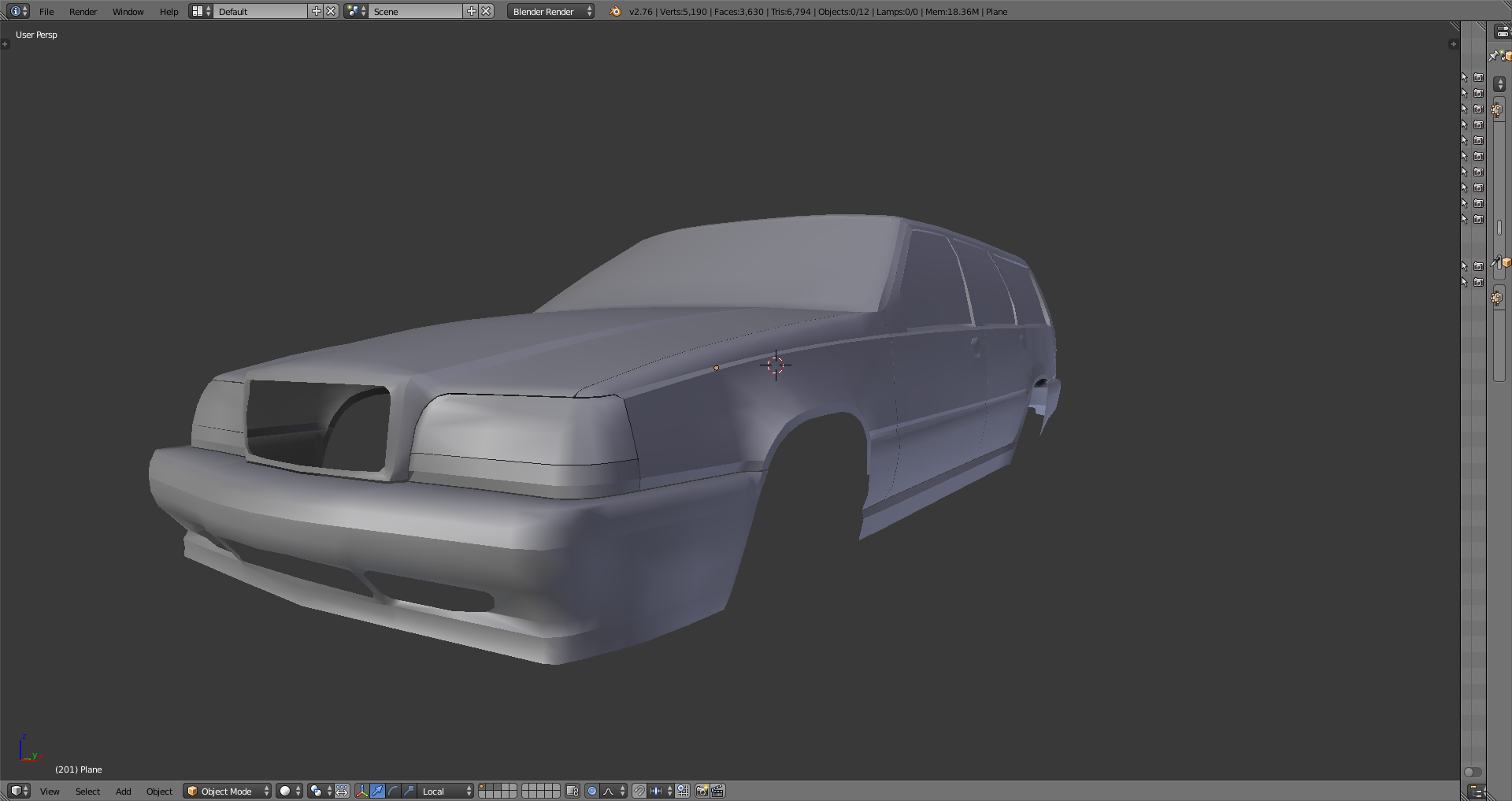Viewport: 1512px width, 801px height.
Task: Open the Info editor type selector
Action: point(19,11)
